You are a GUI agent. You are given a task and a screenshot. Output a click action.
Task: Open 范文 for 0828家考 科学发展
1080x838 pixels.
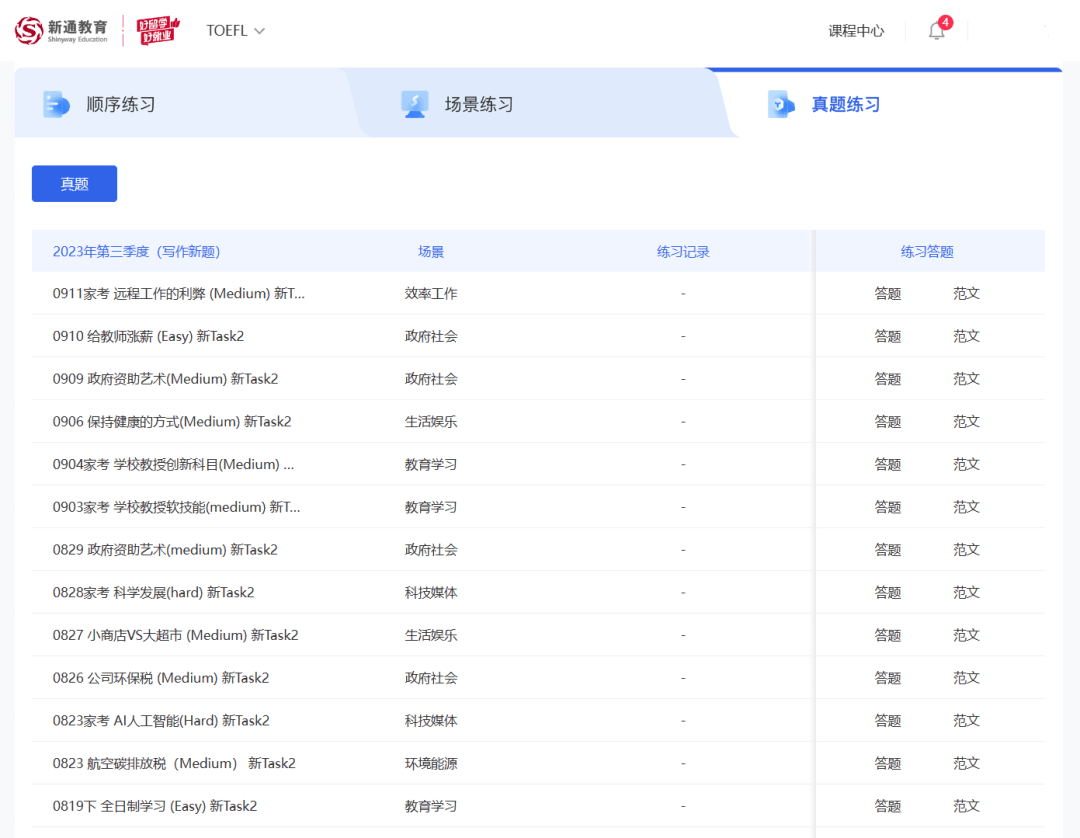(966, 592)
